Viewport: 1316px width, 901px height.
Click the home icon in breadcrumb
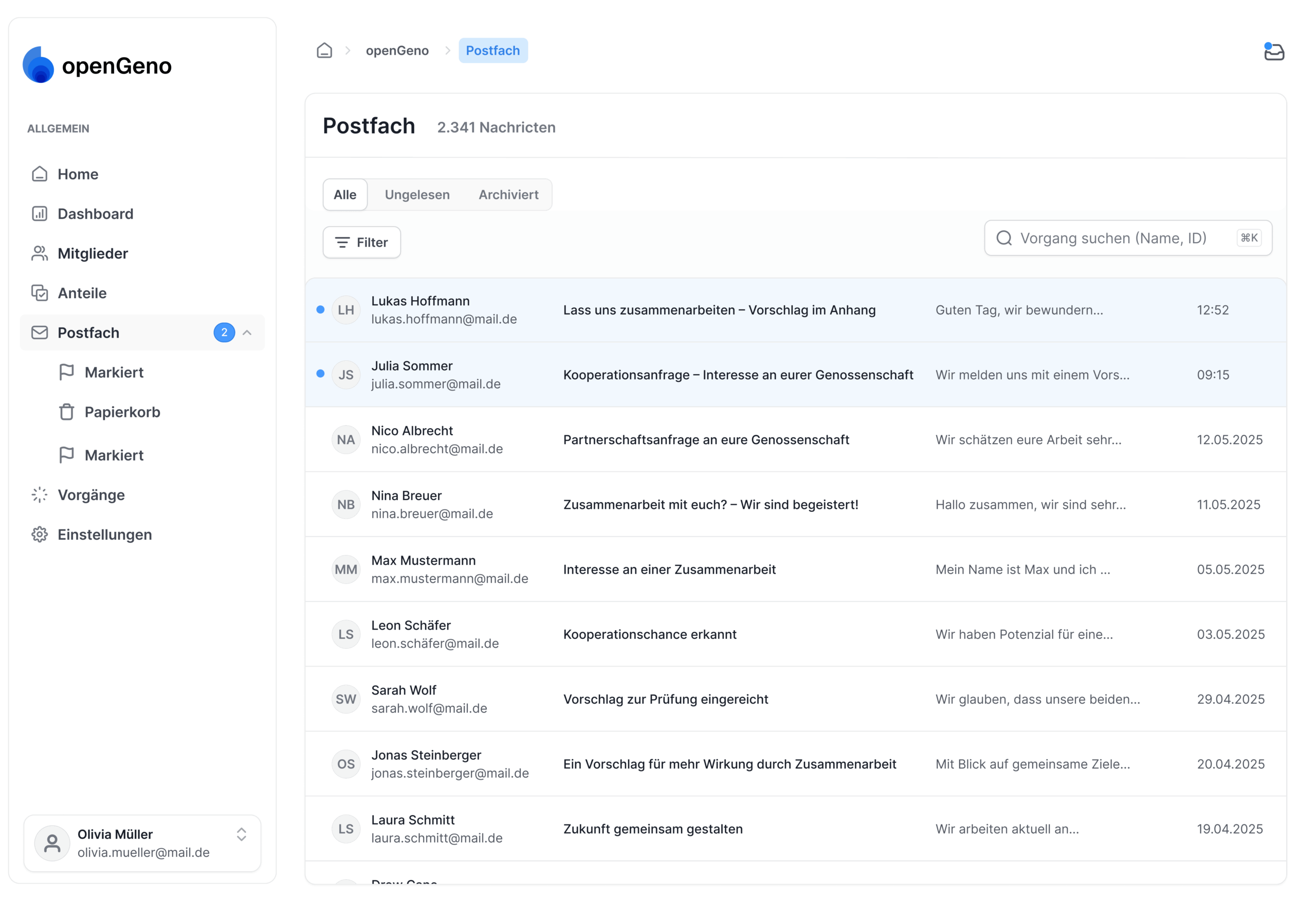(x=324, y=50)
